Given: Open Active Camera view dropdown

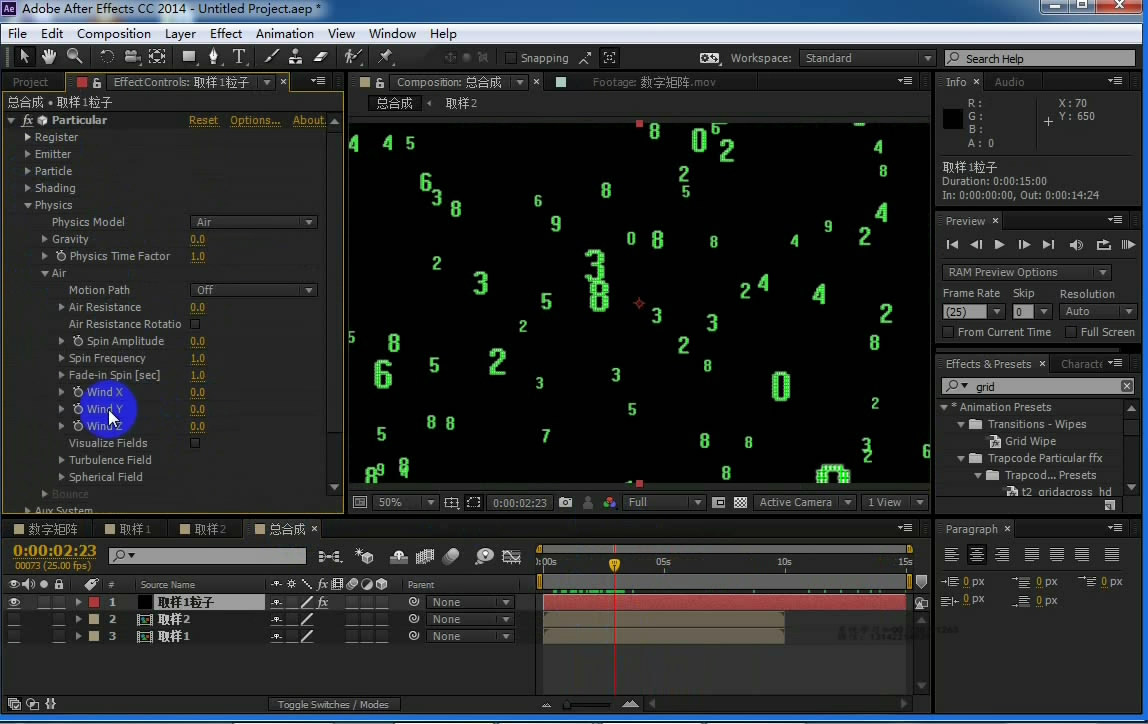Looking at the screenshot, I should [x=804, y=502].
